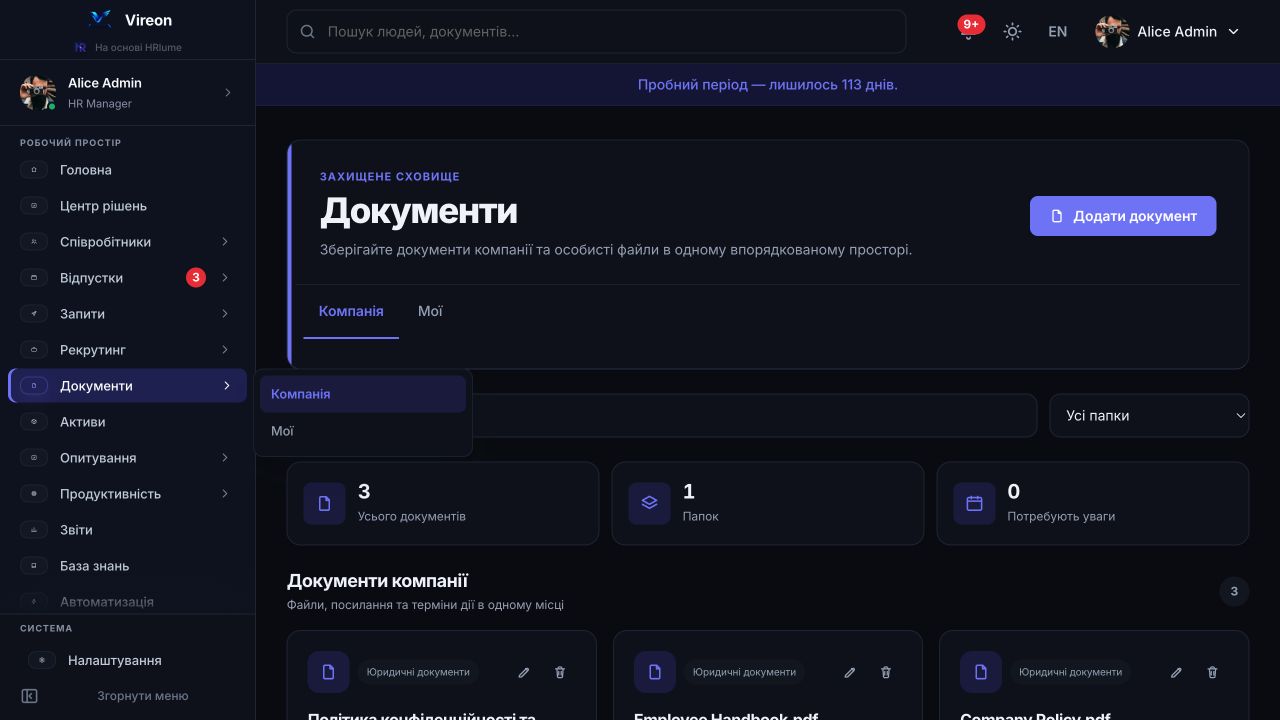Click the Юридичні документи tag on Employee Handbook

click(745, 672)
